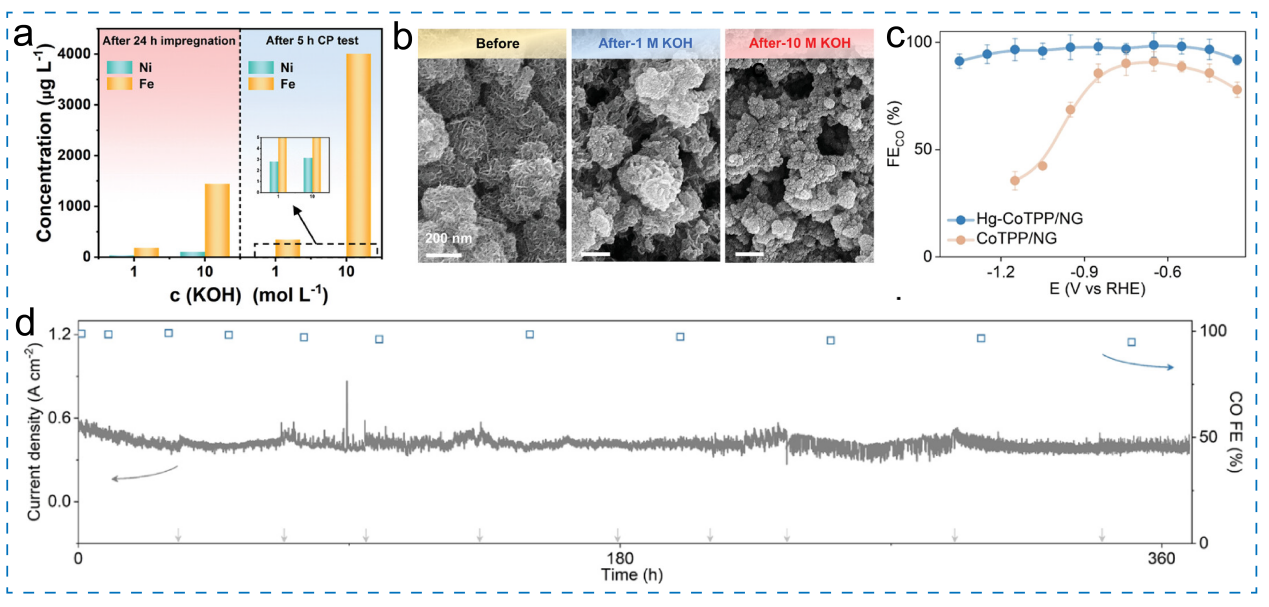Viewport: 1269px width, 607px height.
Task: Click the first blue square CO FE marker
Action: point(81,334)
